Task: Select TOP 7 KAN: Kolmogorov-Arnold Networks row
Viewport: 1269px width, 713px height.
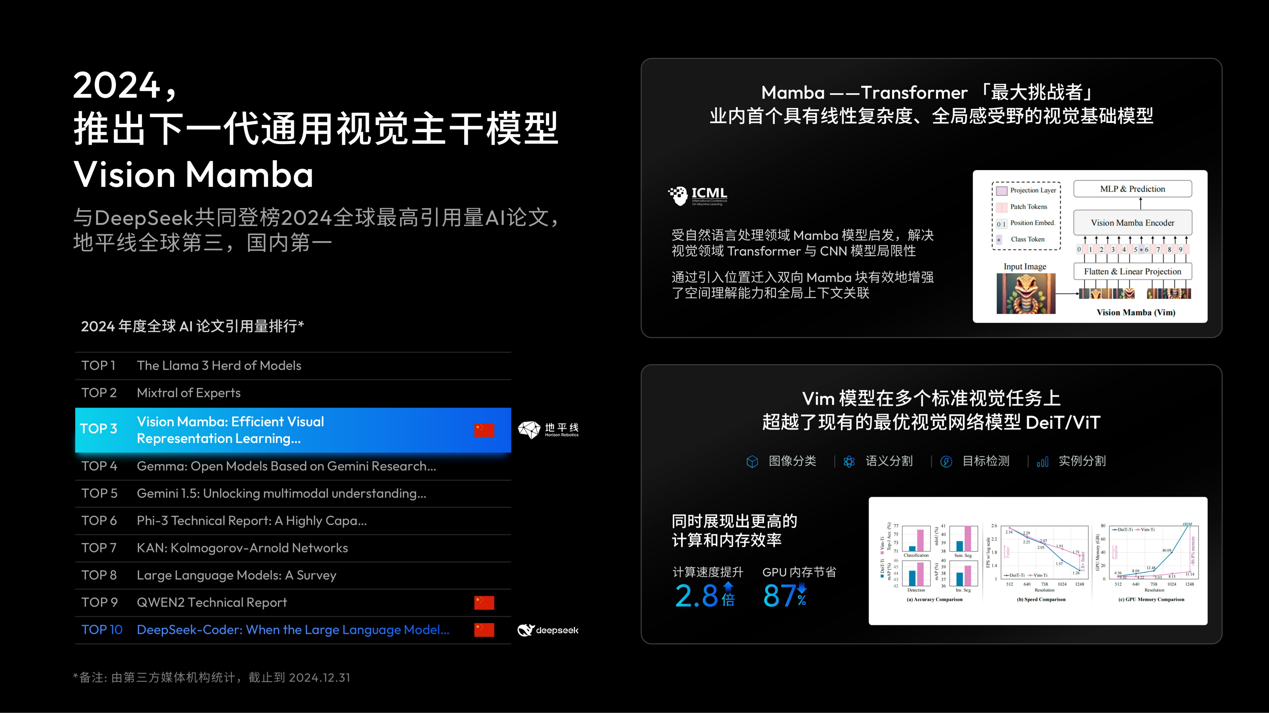Action: click(293, 548)
